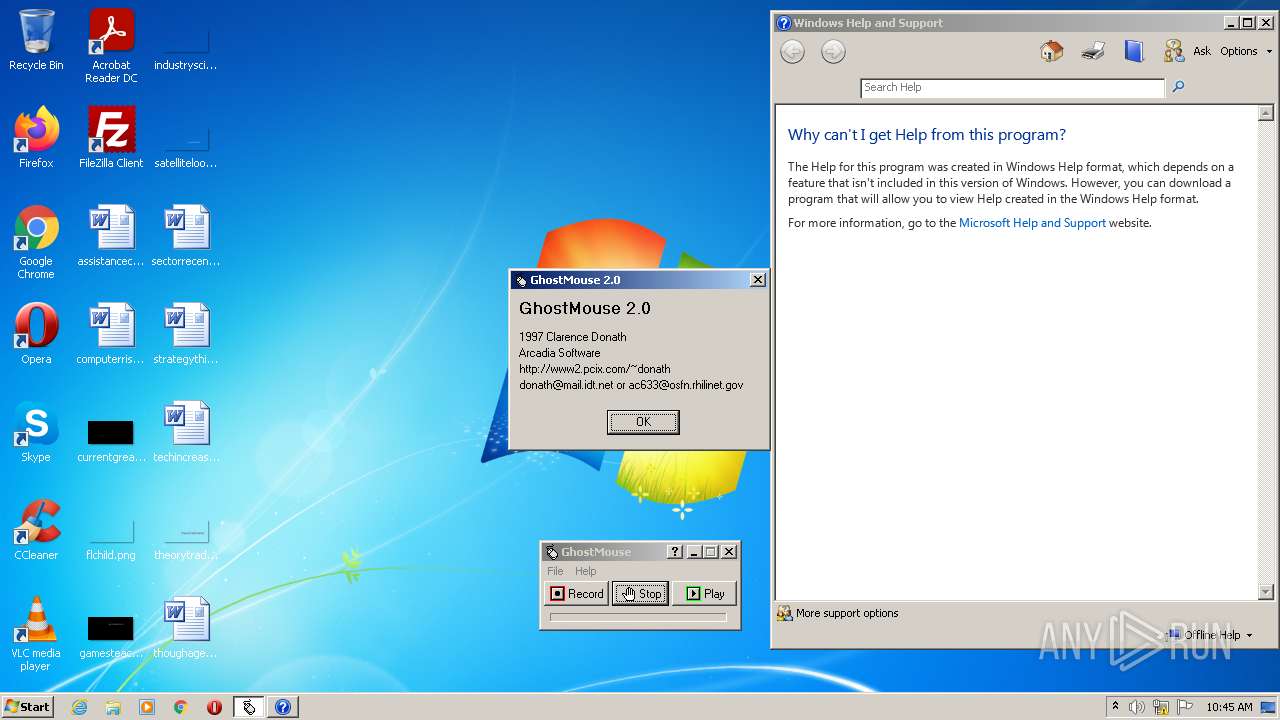Viewport: 1280px width, 720px height.
Task: Show hidden tray icons arrow
Action: tap(1115, 707)
